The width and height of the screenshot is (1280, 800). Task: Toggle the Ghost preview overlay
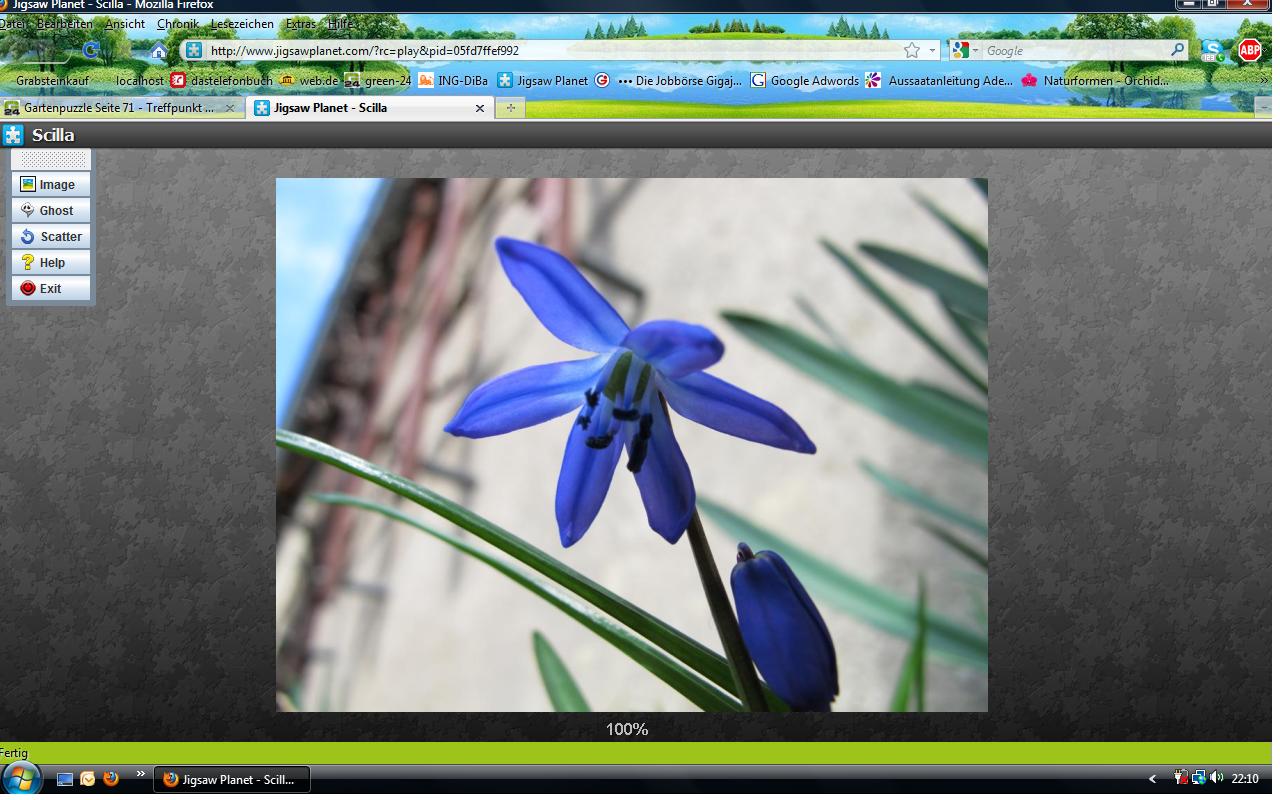[x=50, y=211]
